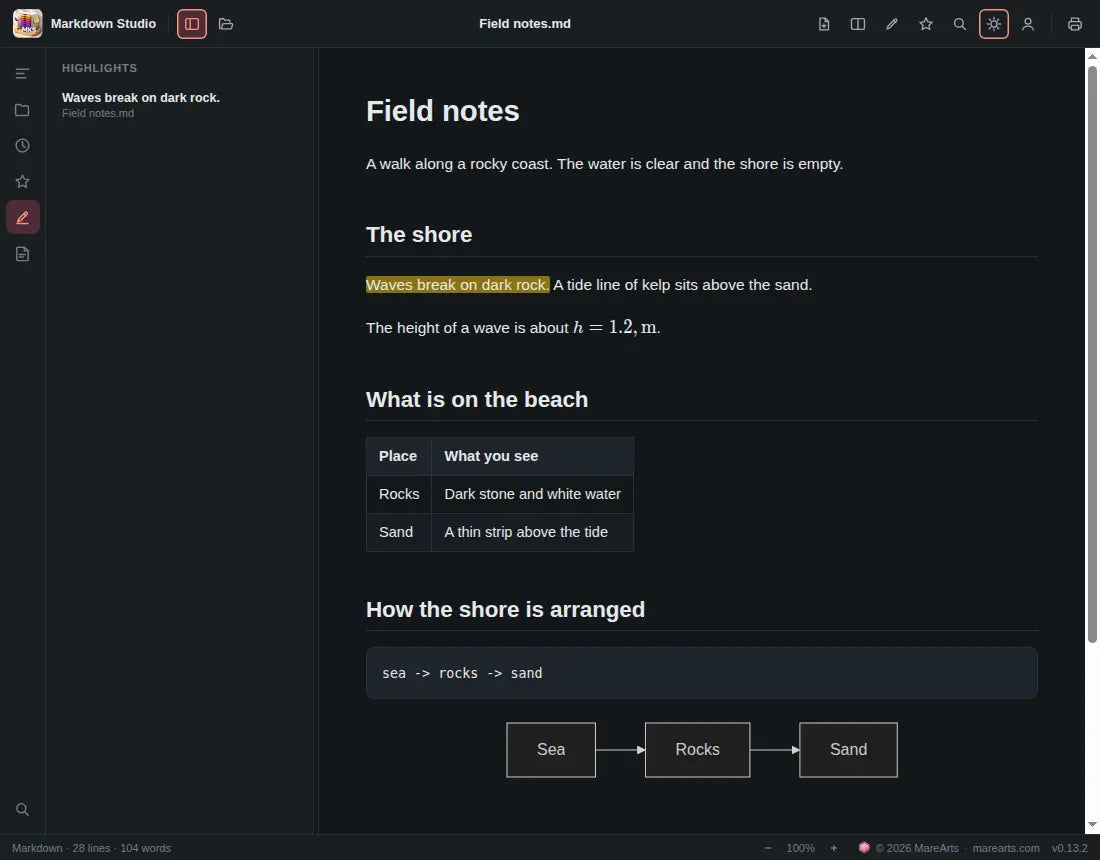Zoom in with the plus button
The image size is (1100, 860).
[833, 848]
